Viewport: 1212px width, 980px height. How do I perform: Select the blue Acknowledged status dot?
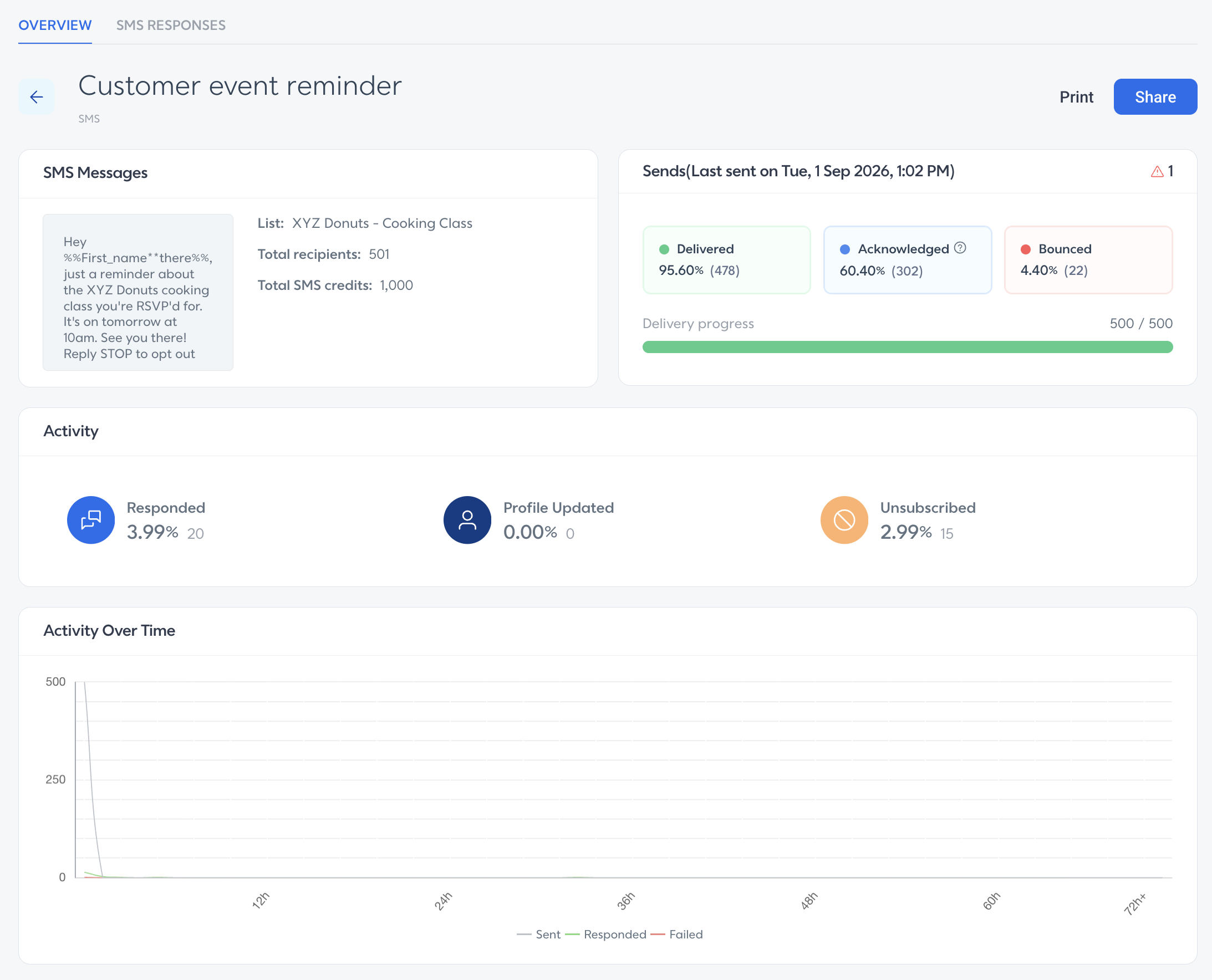(844, 249)
